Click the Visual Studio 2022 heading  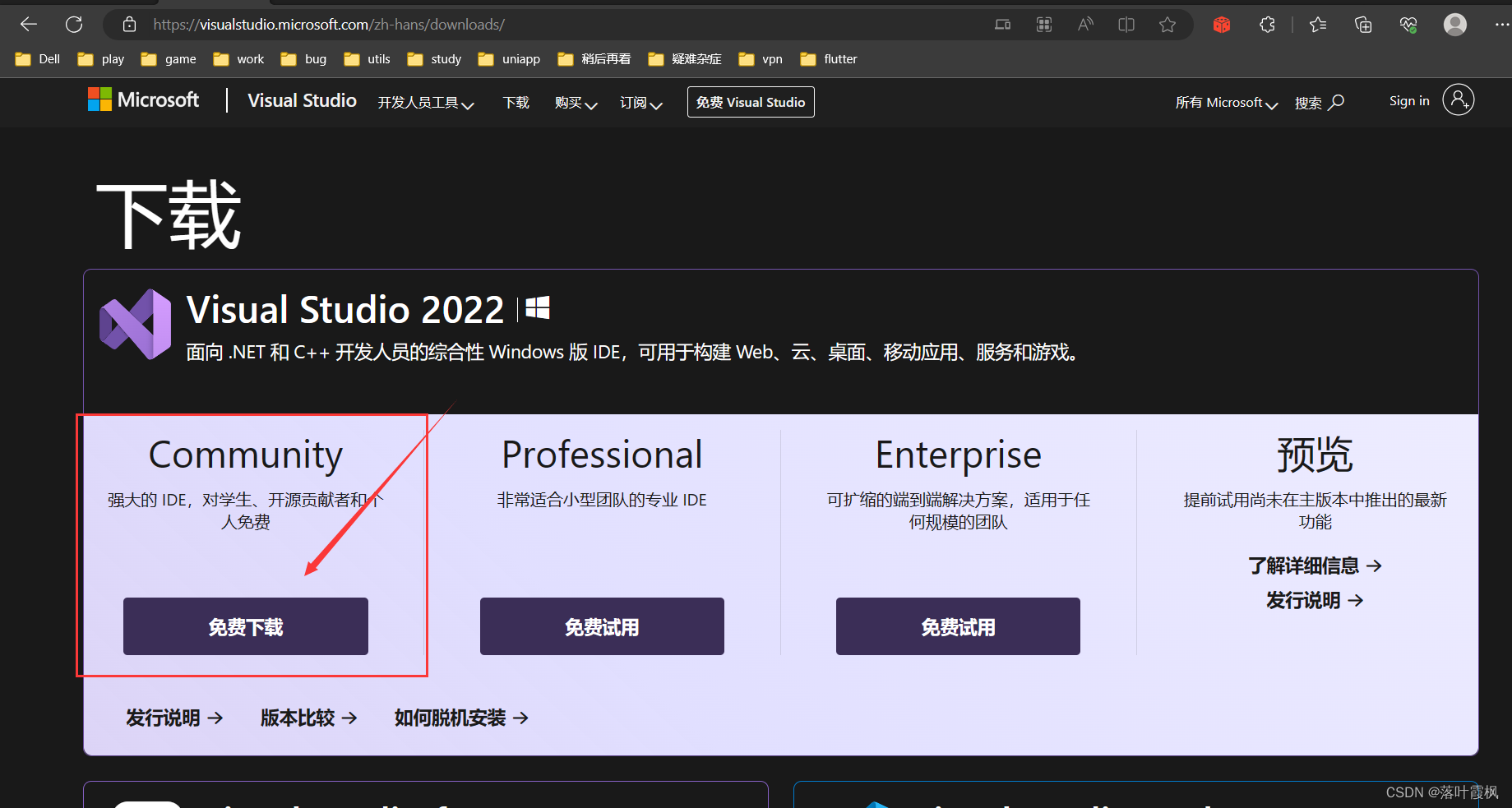(345, 310)
